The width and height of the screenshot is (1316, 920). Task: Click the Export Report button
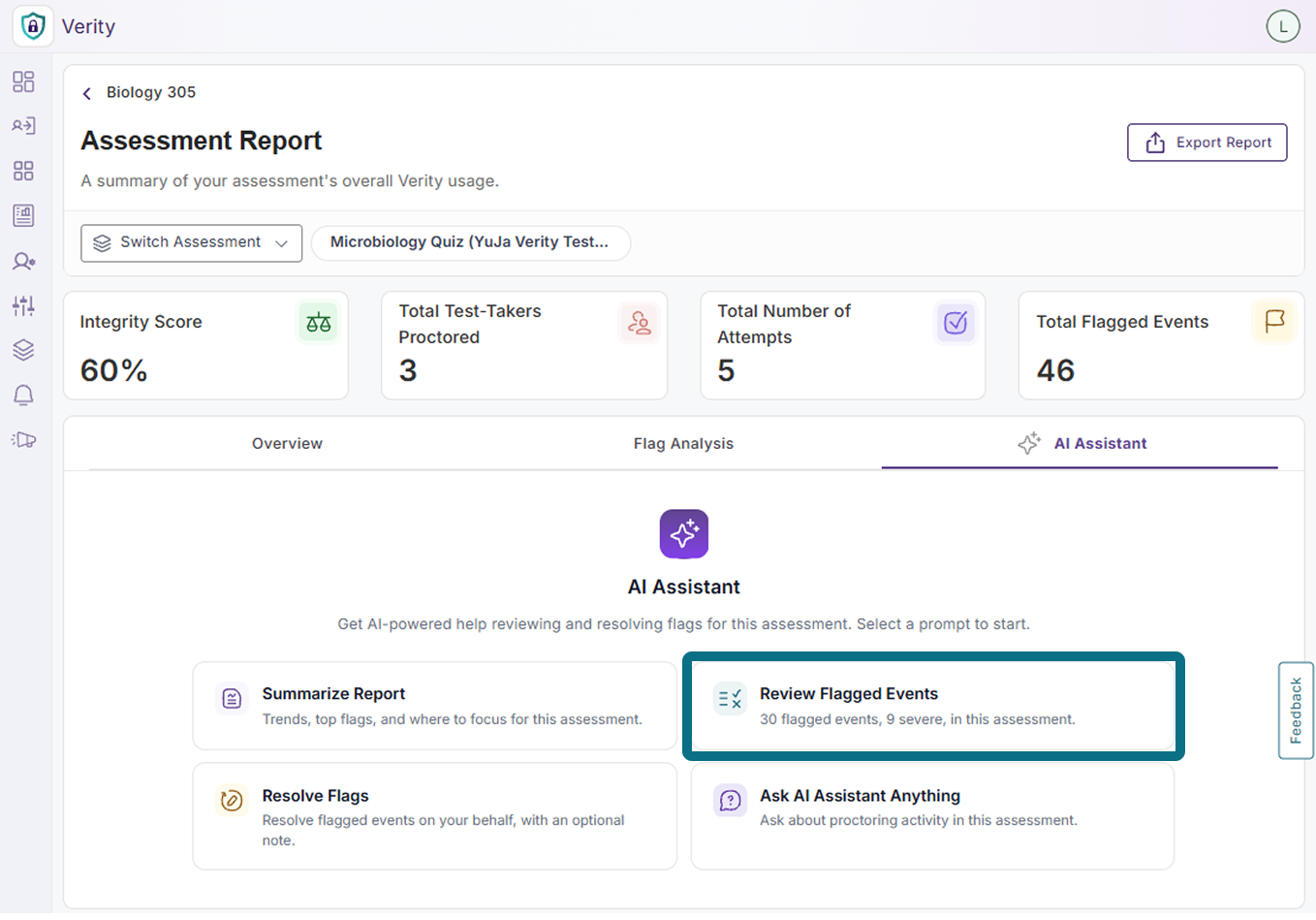(1206, 143)
